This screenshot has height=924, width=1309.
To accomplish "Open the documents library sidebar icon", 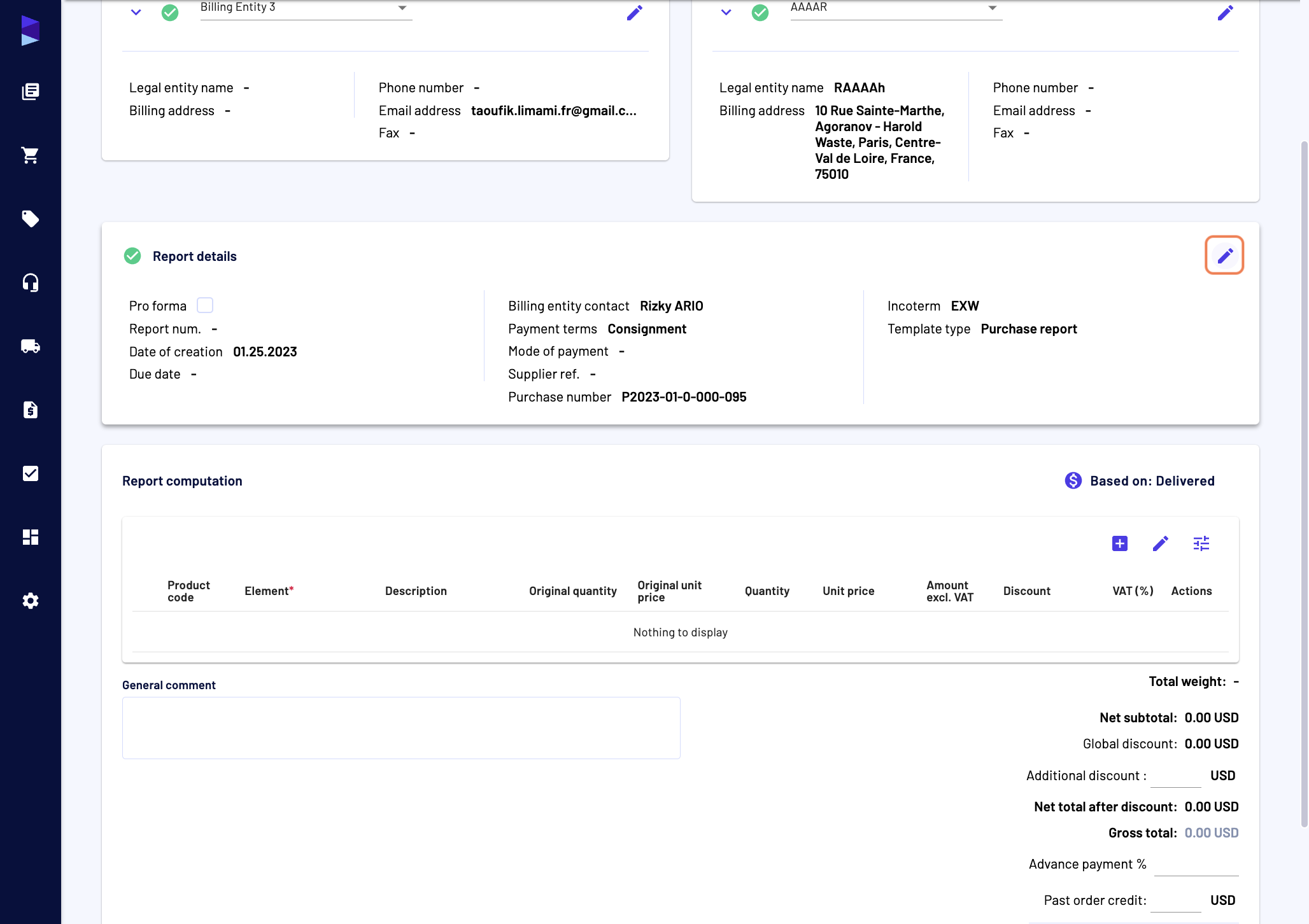I will pos(30,92).
